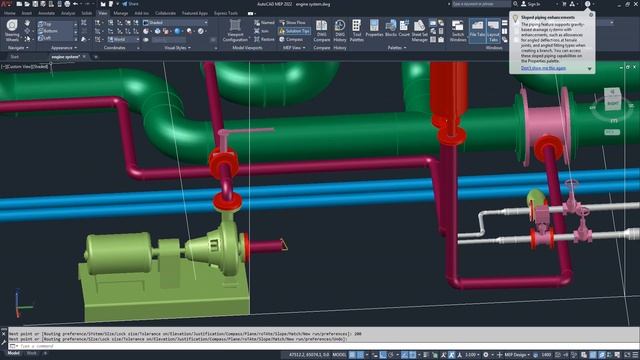
Task: Click Switch Windows
Action: point(458,31)
